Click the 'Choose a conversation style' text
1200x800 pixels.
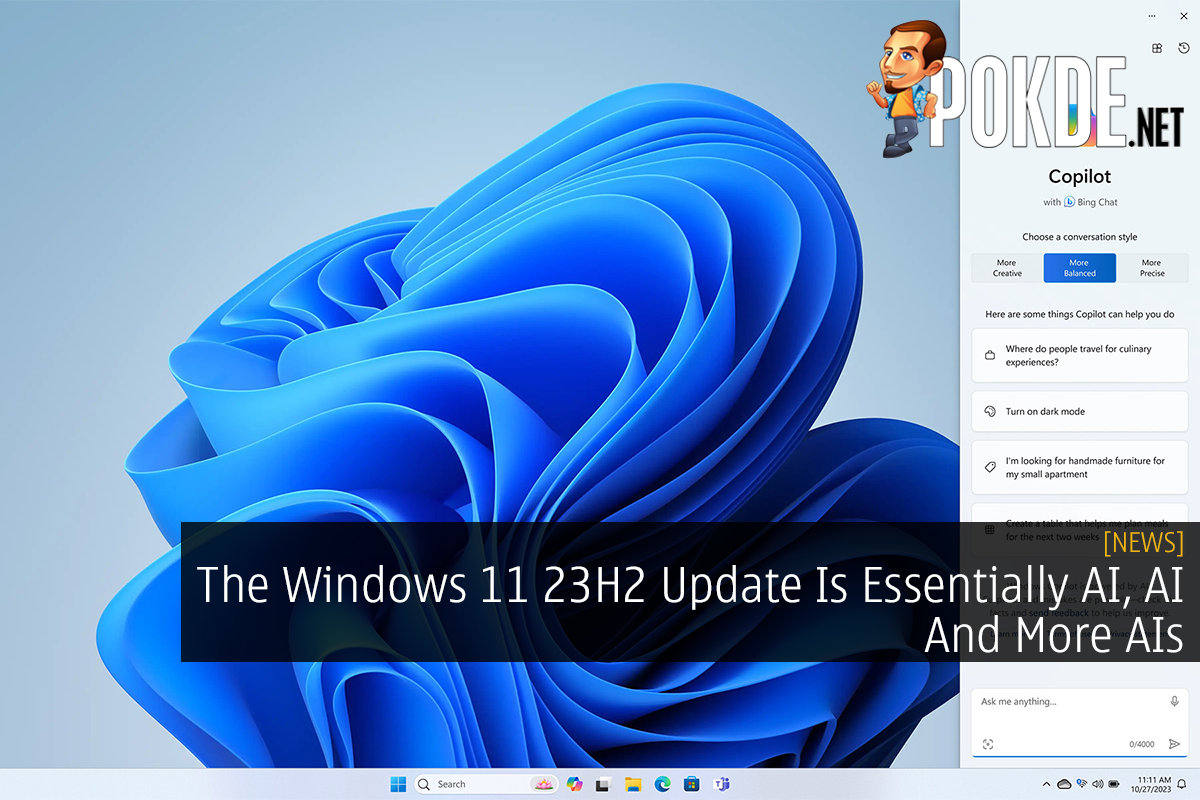[1080, 237]
